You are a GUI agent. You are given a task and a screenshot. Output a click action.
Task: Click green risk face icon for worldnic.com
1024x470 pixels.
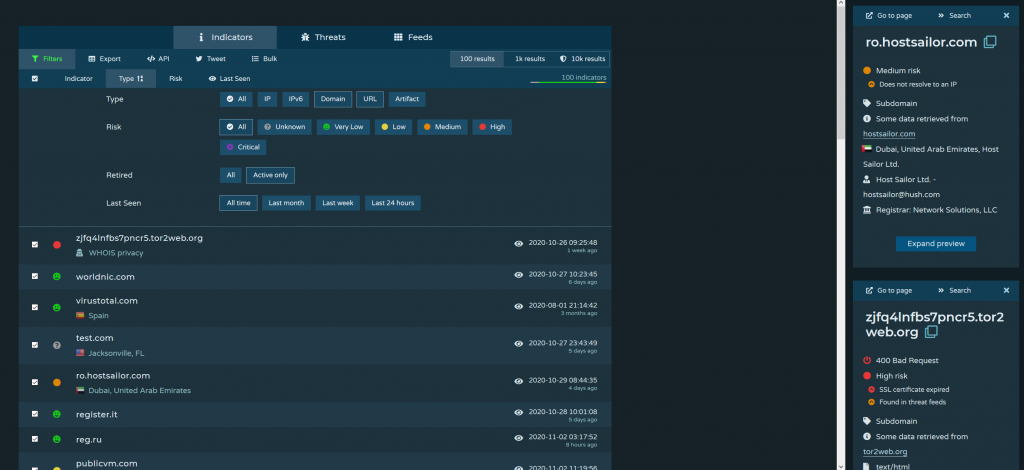pyautogui.click(x=57, y=277)
